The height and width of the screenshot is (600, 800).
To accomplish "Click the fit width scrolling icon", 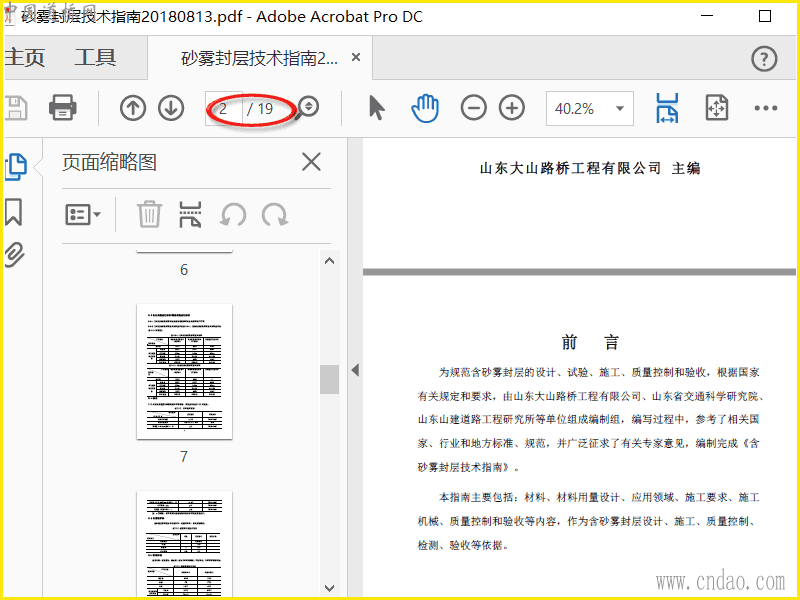I will [667, 108].
